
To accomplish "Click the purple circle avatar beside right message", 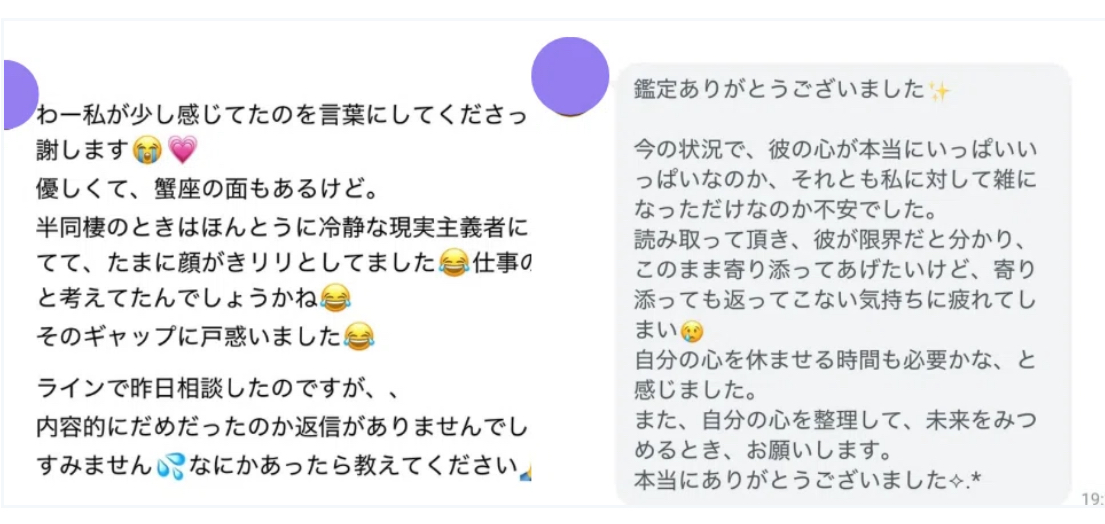I will [x=570, y=76].
